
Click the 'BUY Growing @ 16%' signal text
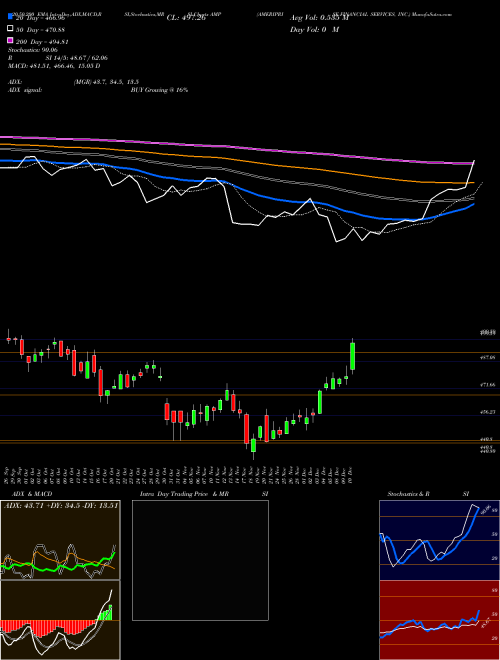pyautogui.click(x=159, y=90)
